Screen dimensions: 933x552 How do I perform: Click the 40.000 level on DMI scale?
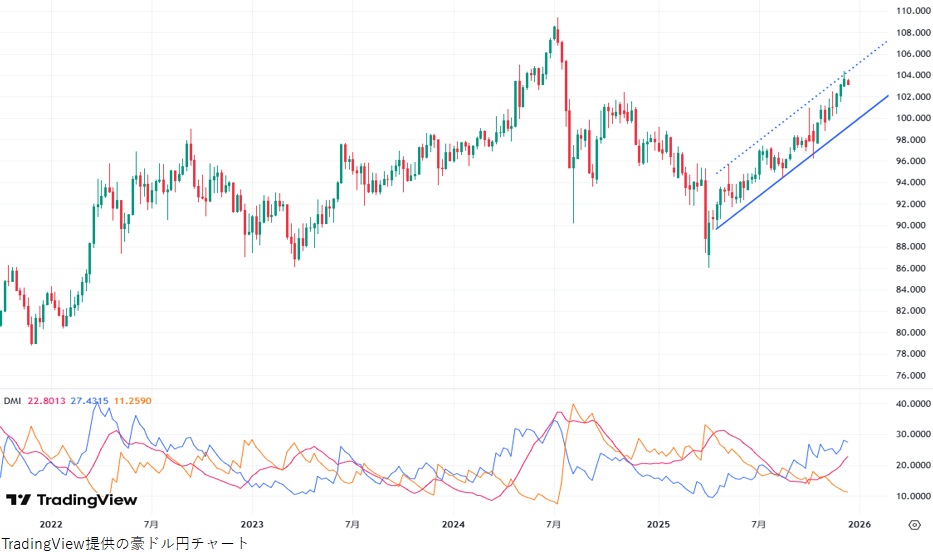914,404
